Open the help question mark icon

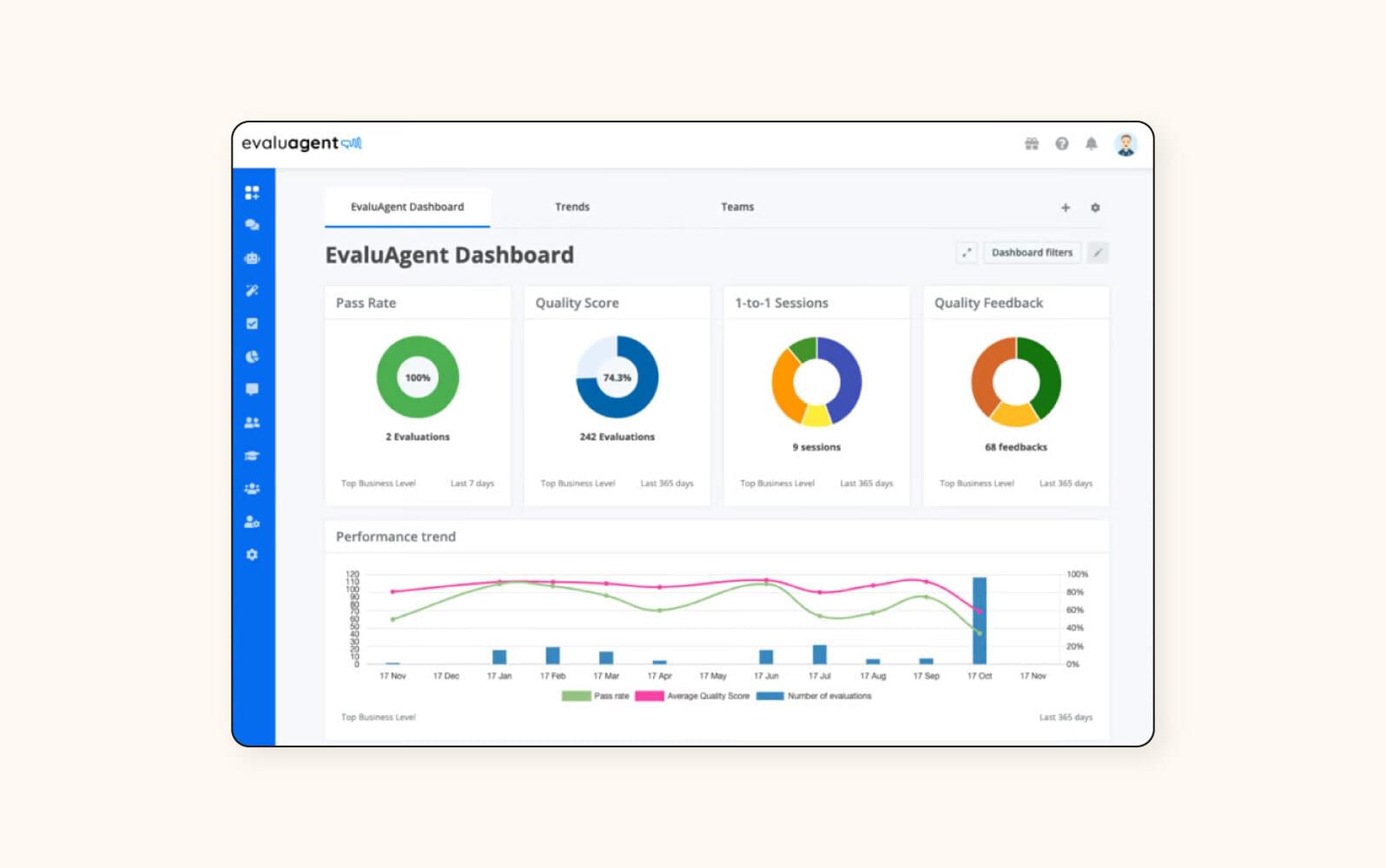click(x=1062, y=144)
